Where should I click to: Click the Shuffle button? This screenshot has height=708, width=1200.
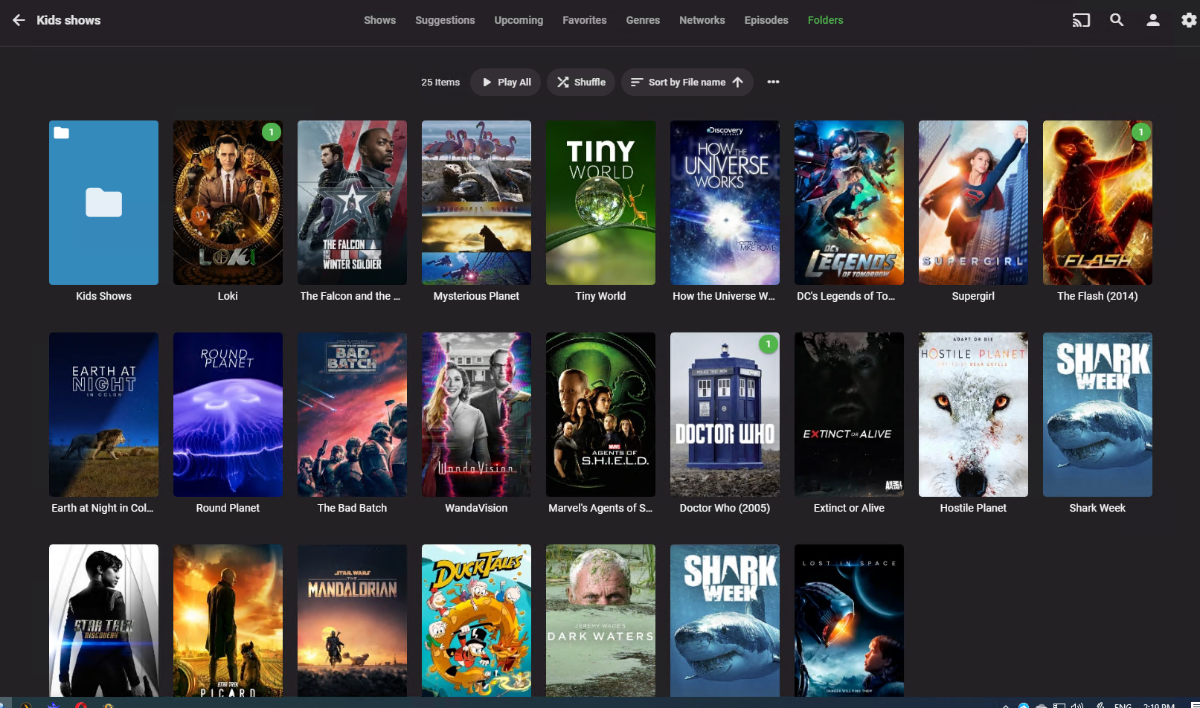coord(581,82)
